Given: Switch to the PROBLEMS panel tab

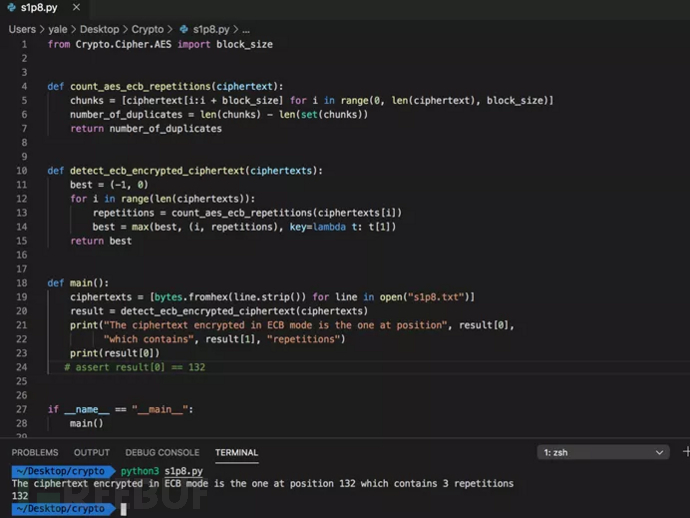Looking at the screenshot, I should pyautogui.click(x=35, y=453).
